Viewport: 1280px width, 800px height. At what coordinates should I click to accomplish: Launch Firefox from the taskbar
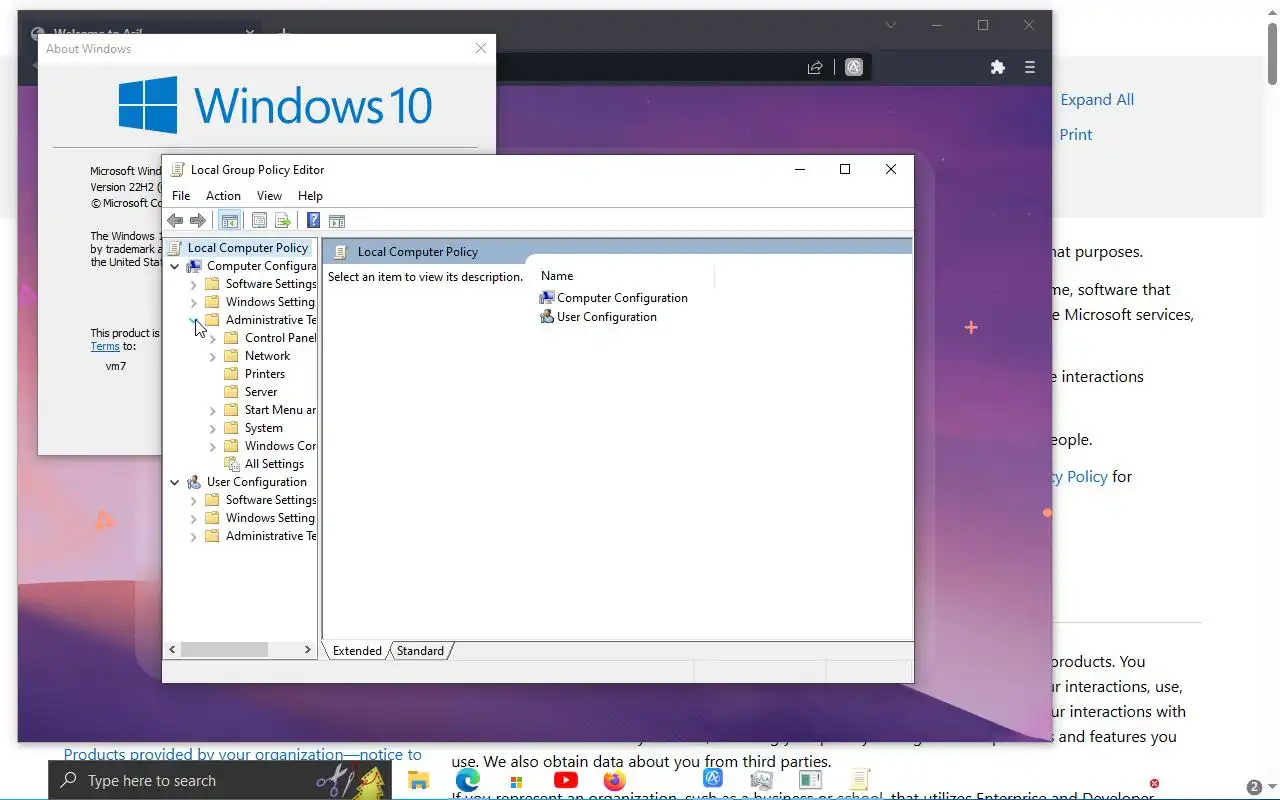point(614,780)
